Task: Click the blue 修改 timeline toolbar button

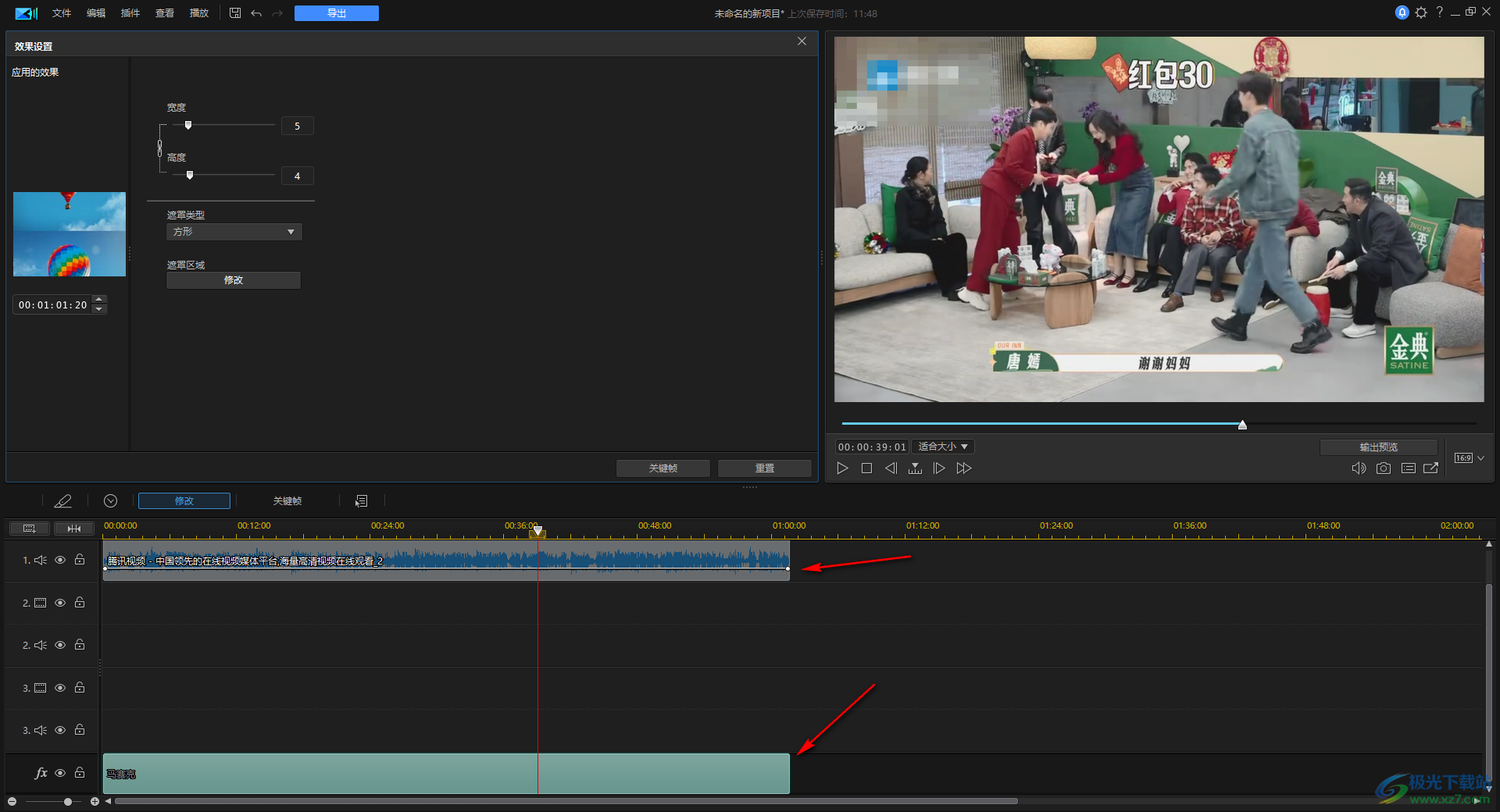Action: pos(184,501)
